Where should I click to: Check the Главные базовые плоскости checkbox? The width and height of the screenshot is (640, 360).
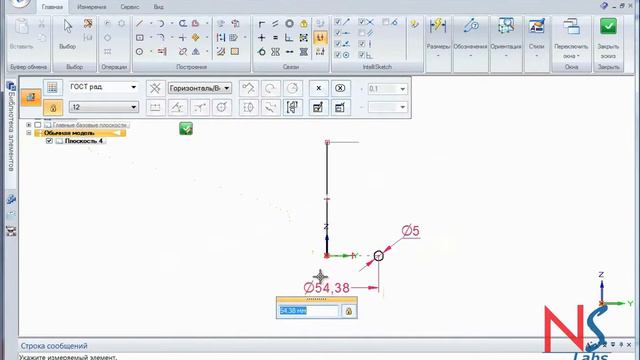pyautogui.click(x=38, y=125)
